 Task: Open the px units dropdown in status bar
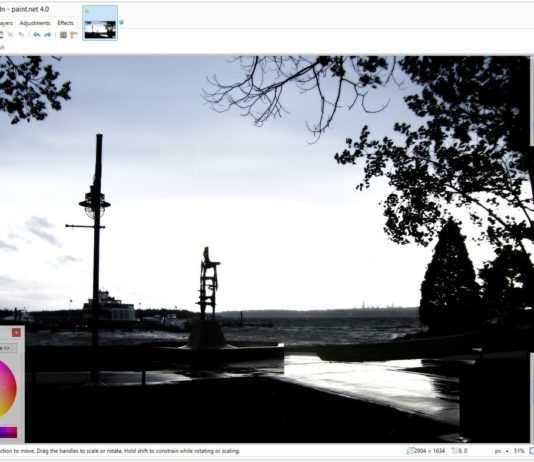tap(501, 451)
